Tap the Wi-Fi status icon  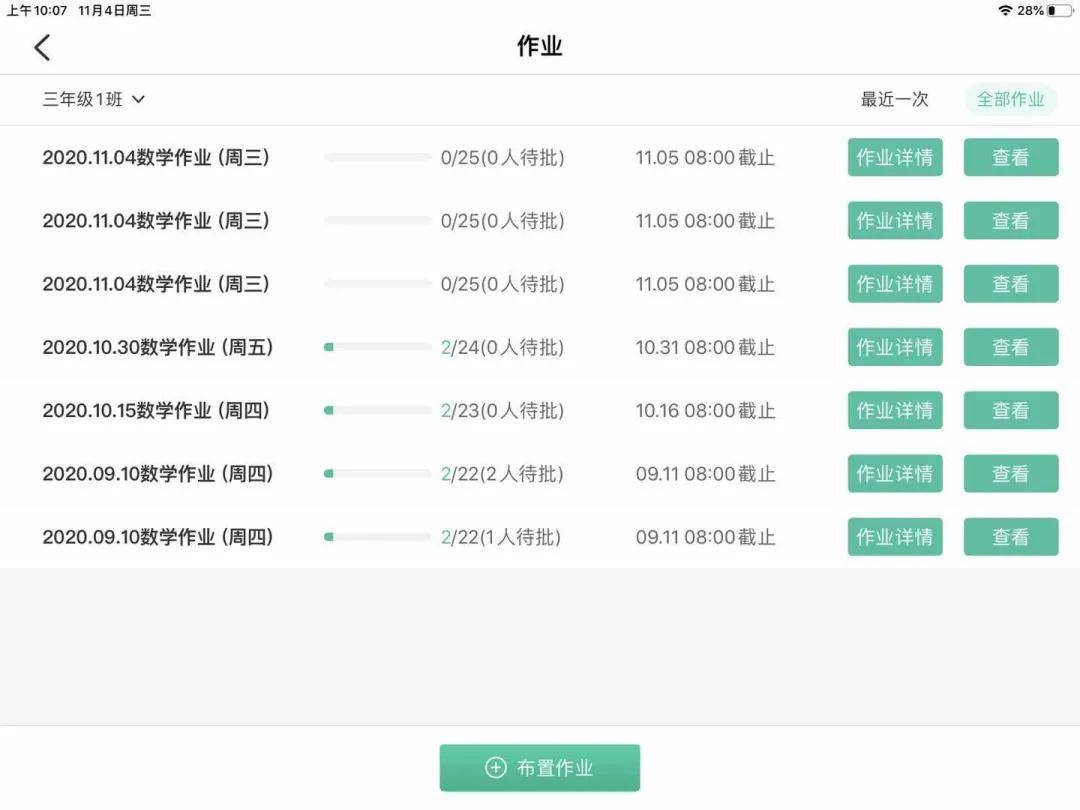coord(1006,10)
